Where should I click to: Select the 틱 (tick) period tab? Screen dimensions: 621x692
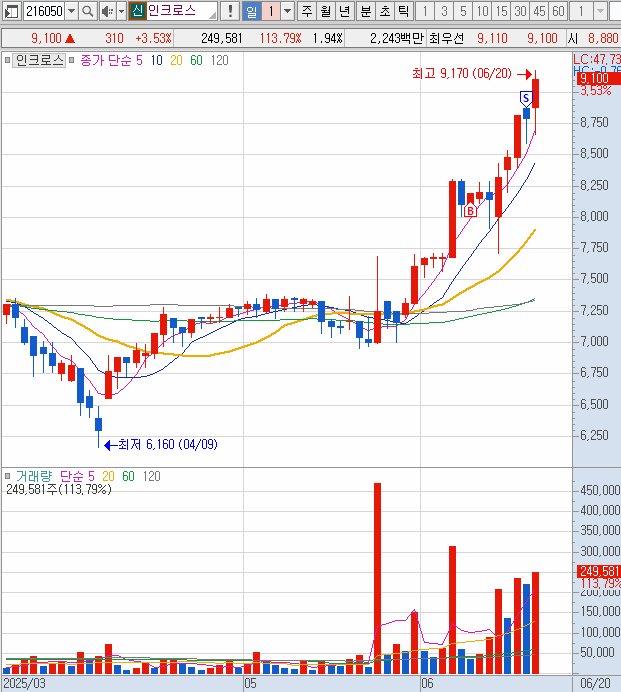402,11
